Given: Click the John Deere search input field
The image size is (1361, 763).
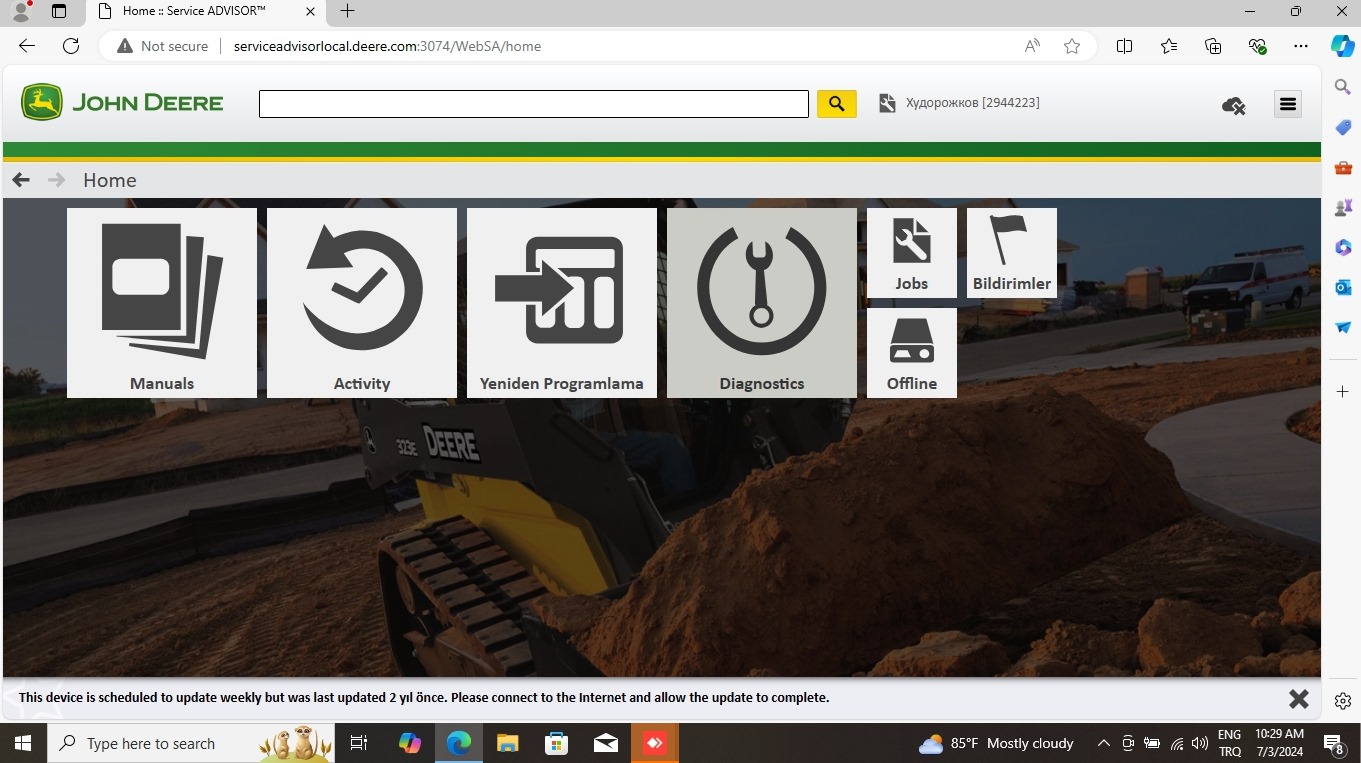Looking at the screenshot, I should pos(533,104).
